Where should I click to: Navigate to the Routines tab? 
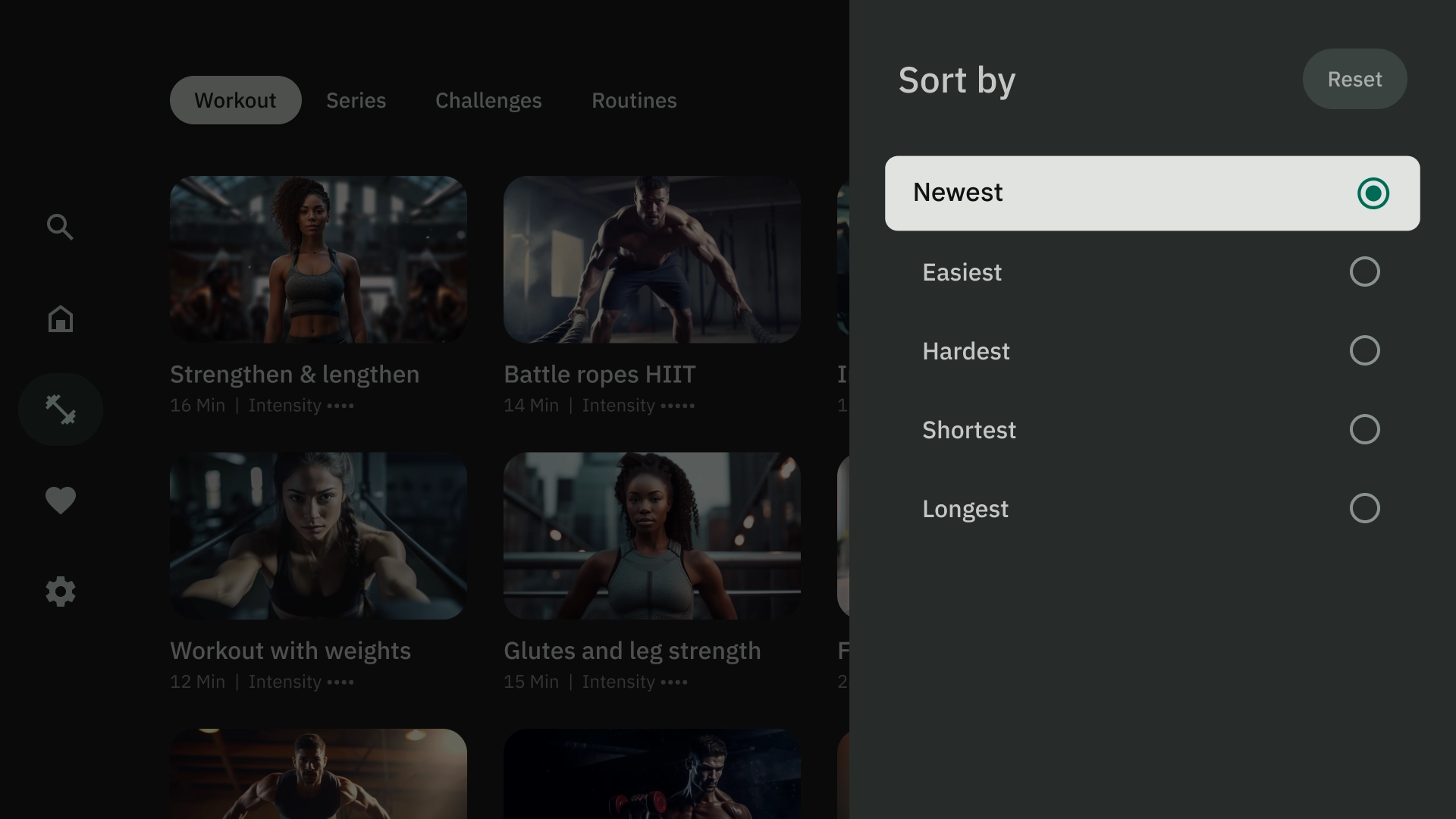(x=634, y=100)
